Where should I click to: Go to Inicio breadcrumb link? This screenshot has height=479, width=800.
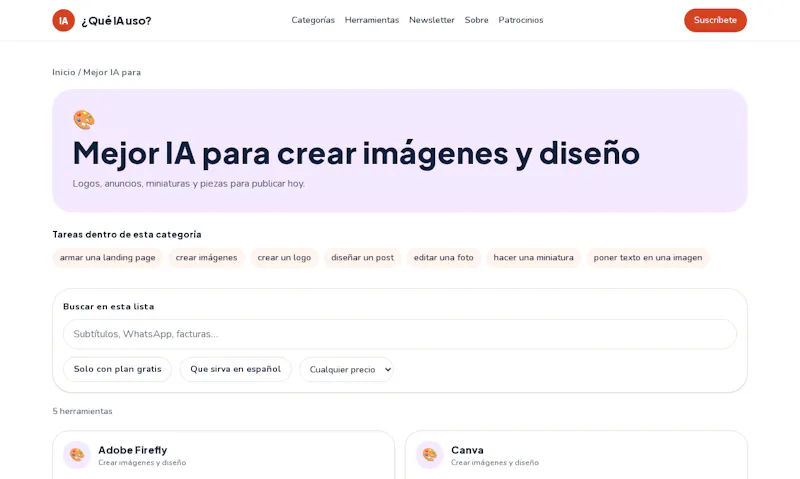click(x=64, y=72)
